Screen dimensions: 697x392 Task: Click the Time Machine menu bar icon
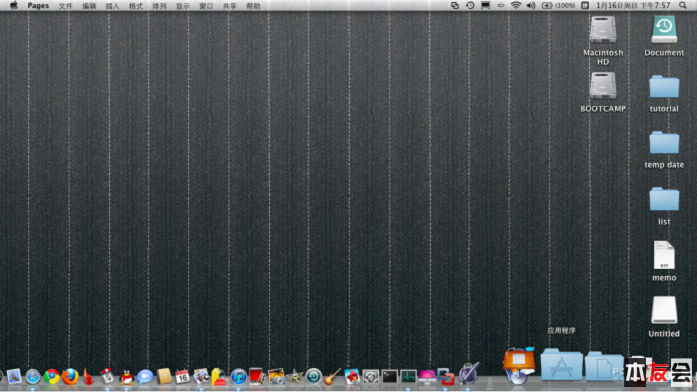[x=470, y=5]
